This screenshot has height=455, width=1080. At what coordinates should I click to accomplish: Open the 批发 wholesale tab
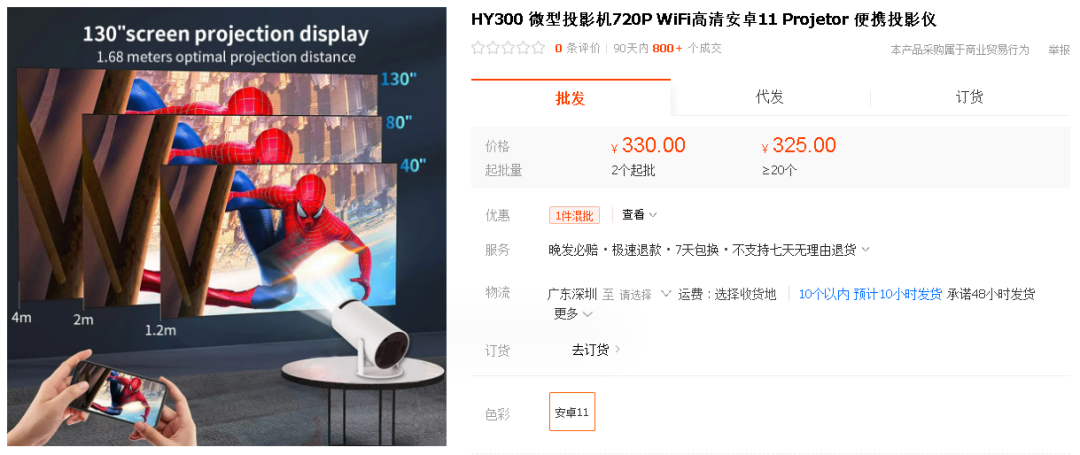tap(570, 98)
